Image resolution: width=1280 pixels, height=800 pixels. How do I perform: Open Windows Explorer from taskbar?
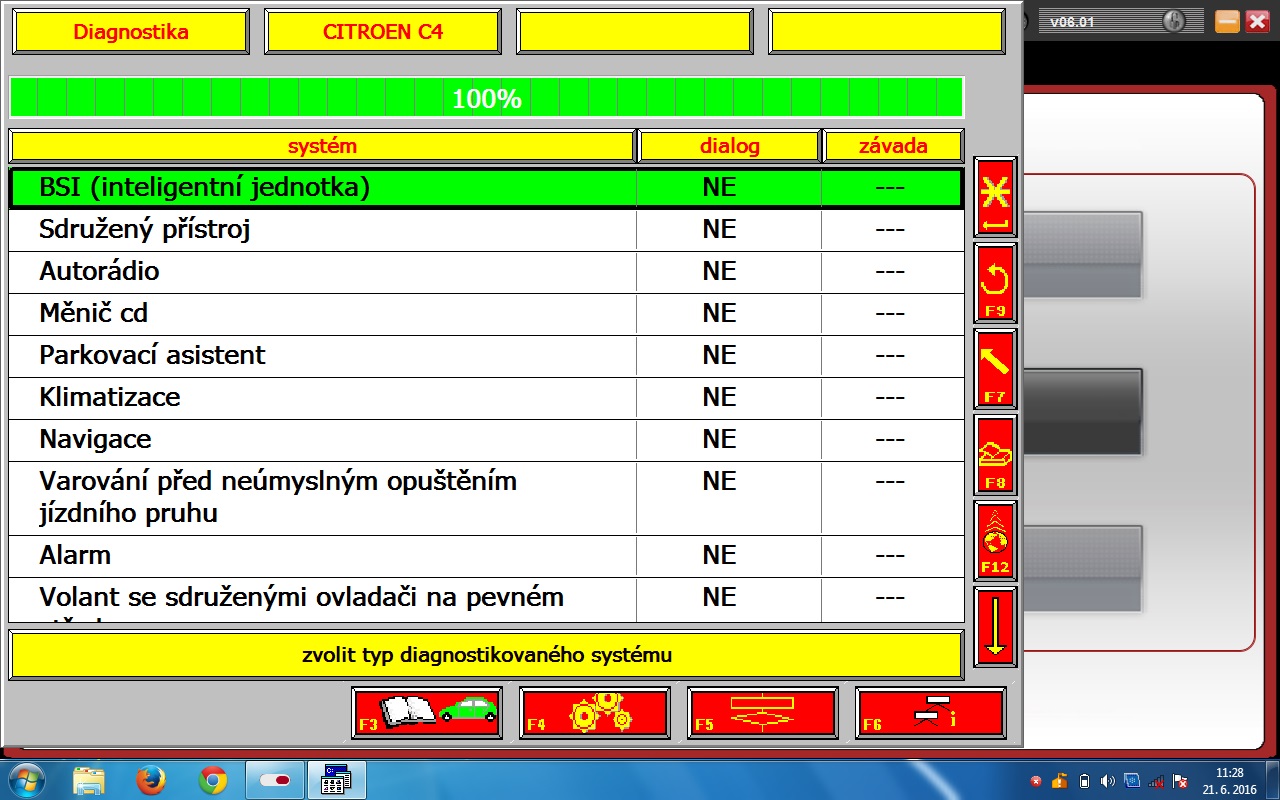point(89,780)
